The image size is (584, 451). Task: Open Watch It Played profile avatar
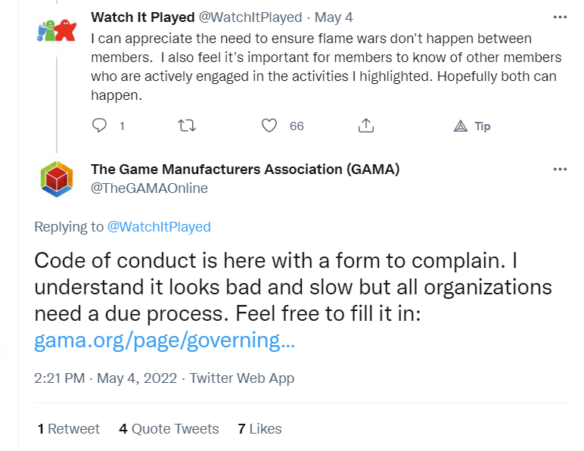coord(57,31)
